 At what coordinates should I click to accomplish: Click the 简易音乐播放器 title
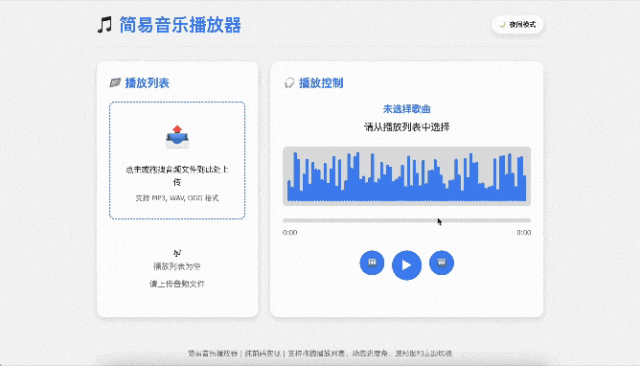(180, 25)
